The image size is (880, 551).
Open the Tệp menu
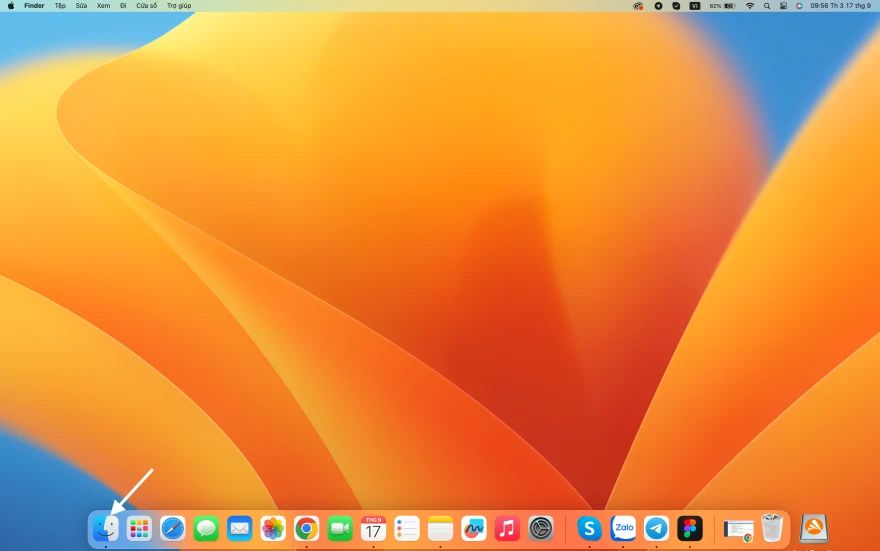[60, 6]
